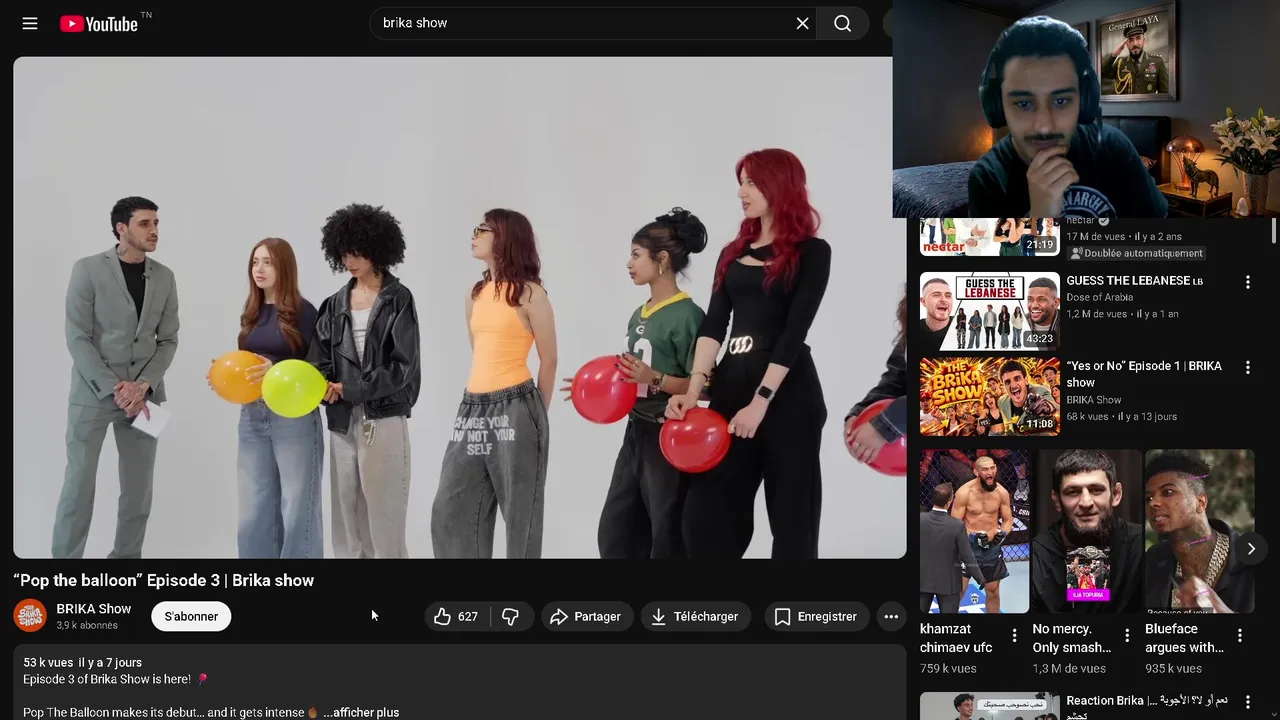1280x720 pixels.
Task: Open the khamzat chimaev ufc short
Action: (975, 531)
